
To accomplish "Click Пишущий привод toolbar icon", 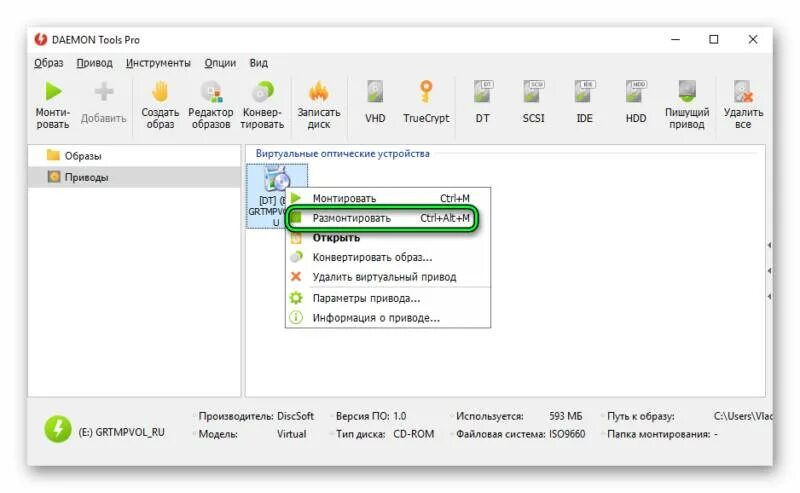I will [x=687, y=91].
